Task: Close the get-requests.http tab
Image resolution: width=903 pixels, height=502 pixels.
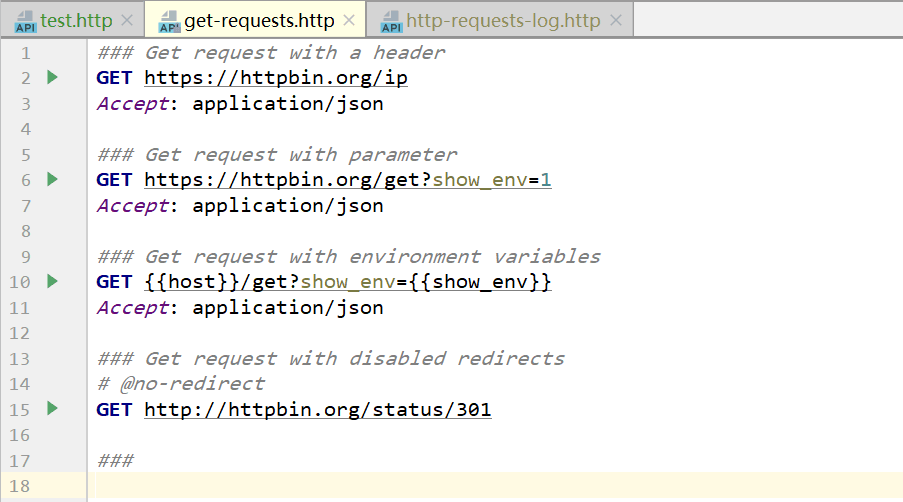Action: pos(349,21)
